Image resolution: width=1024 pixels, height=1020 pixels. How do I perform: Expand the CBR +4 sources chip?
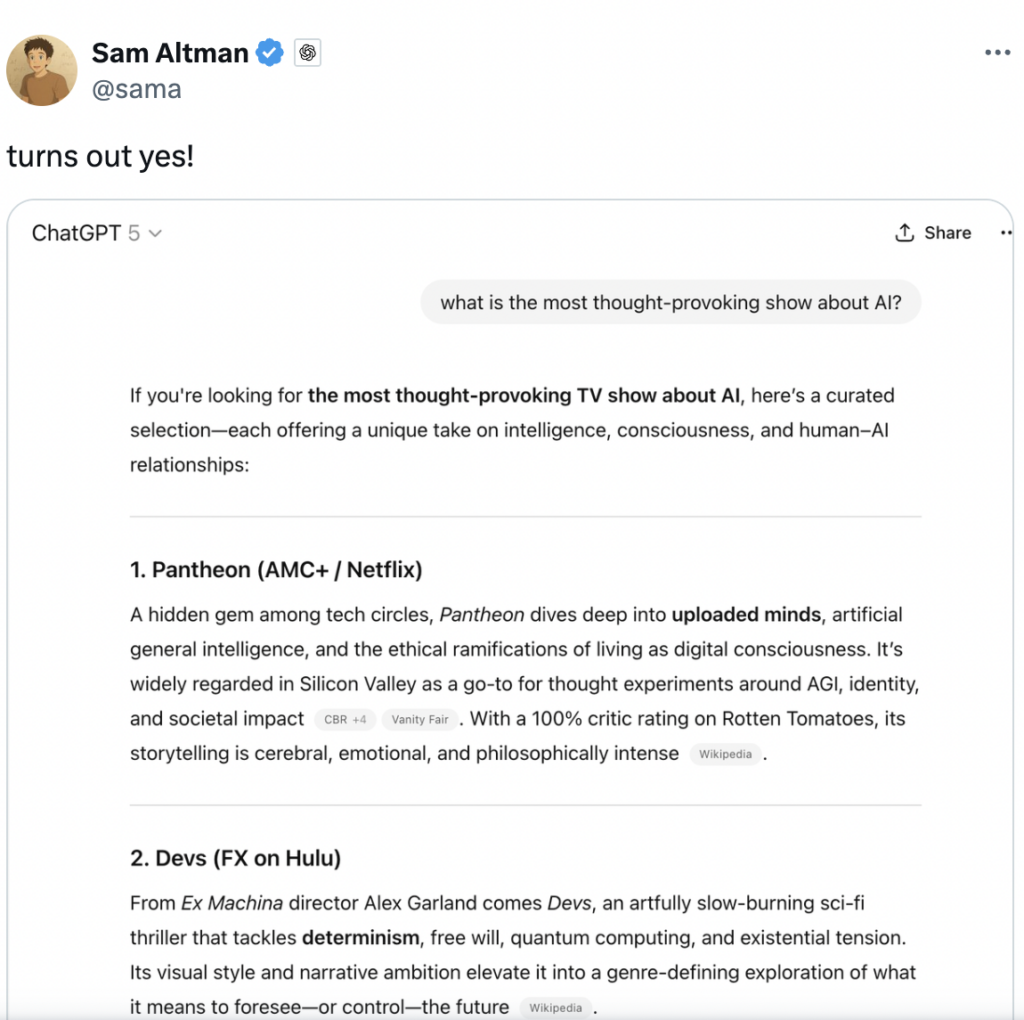(345, 719)
